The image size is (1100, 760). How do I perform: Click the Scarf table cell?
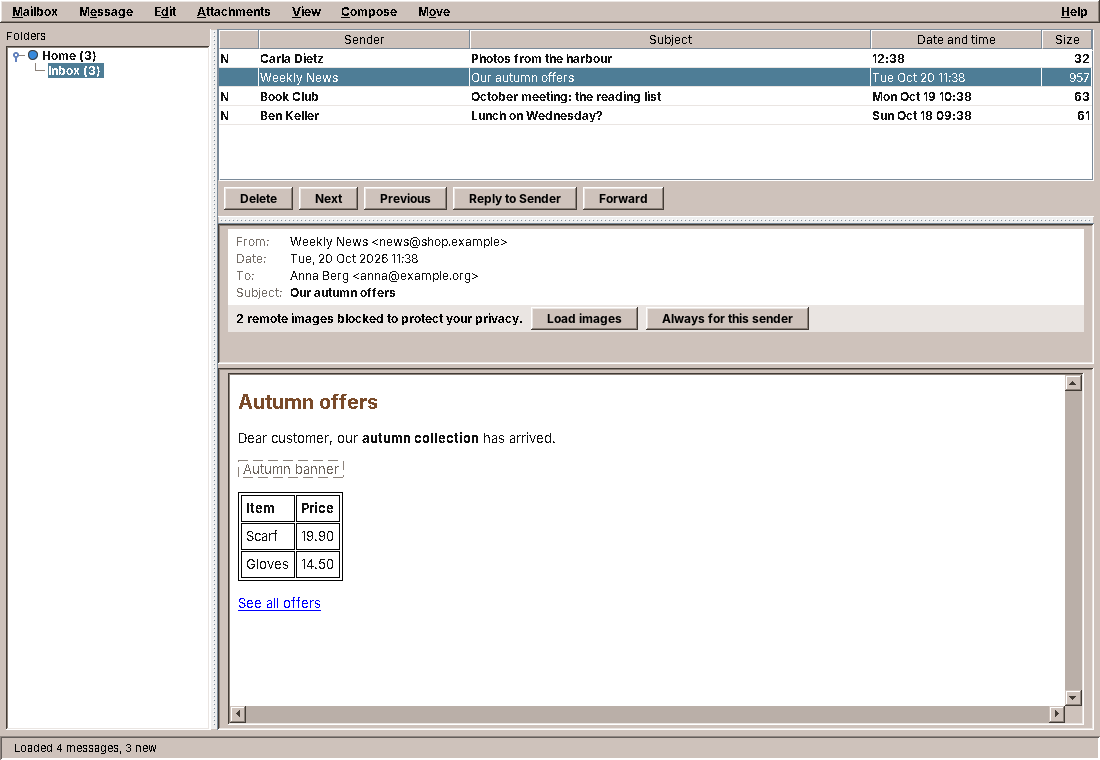pos(267,536)
